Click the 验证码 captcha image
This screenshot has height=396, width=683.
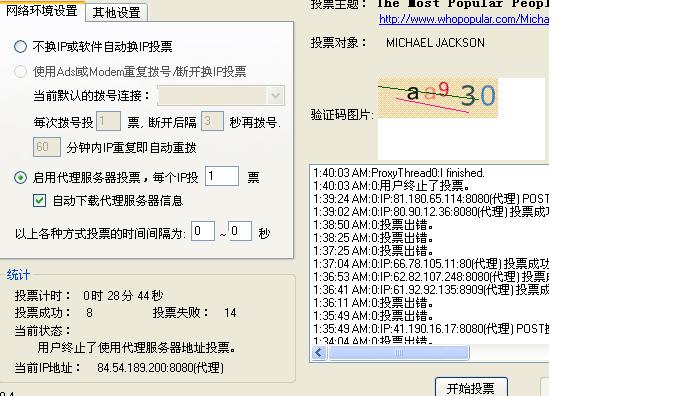click(437, 98)
